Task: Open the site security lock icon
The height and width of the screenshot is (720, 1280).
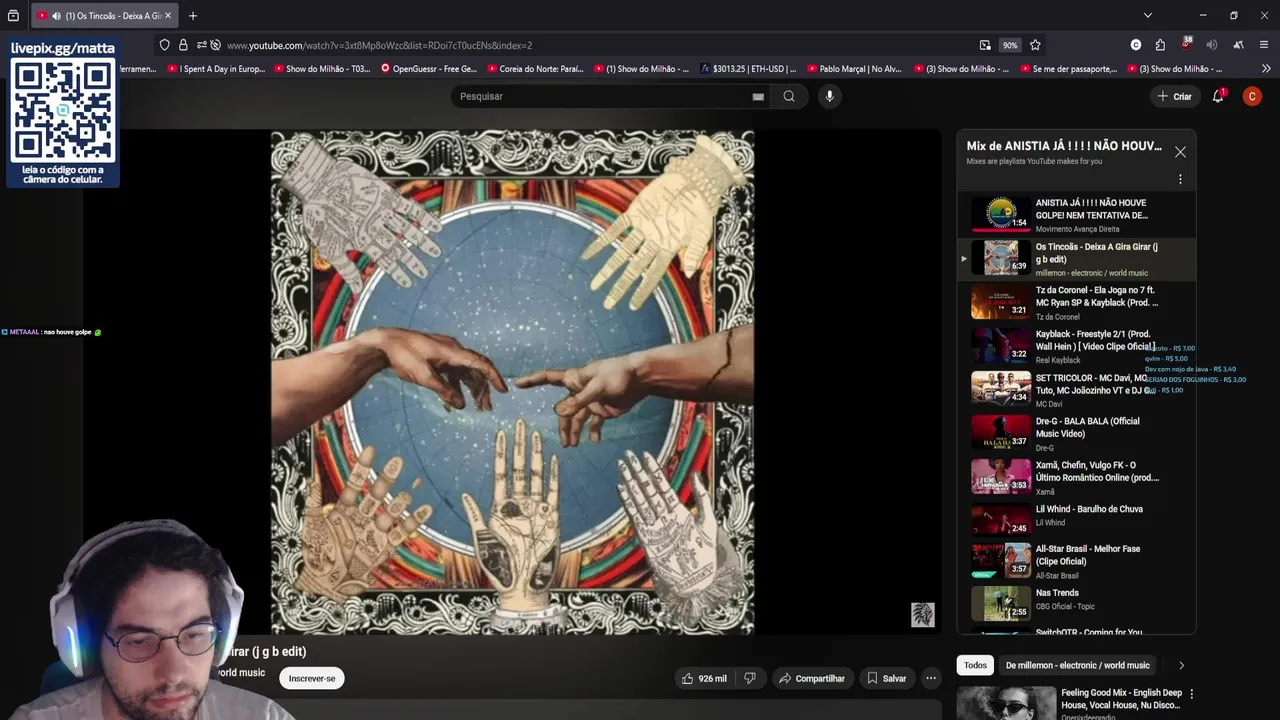Action: coord(183,45)
